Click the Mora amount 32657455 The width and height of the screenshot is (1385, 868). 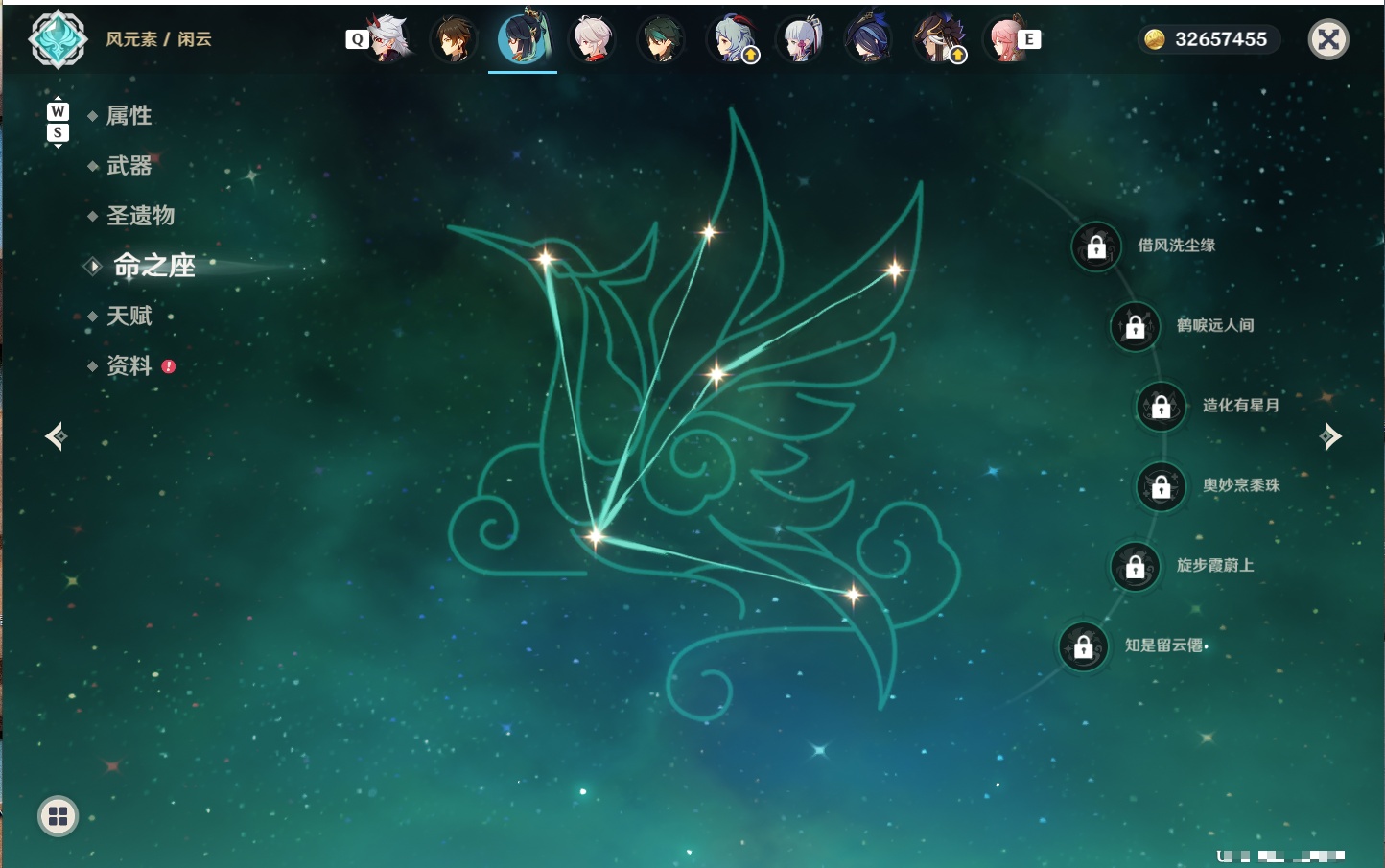pyautogui.click(x=1221, y=39)
